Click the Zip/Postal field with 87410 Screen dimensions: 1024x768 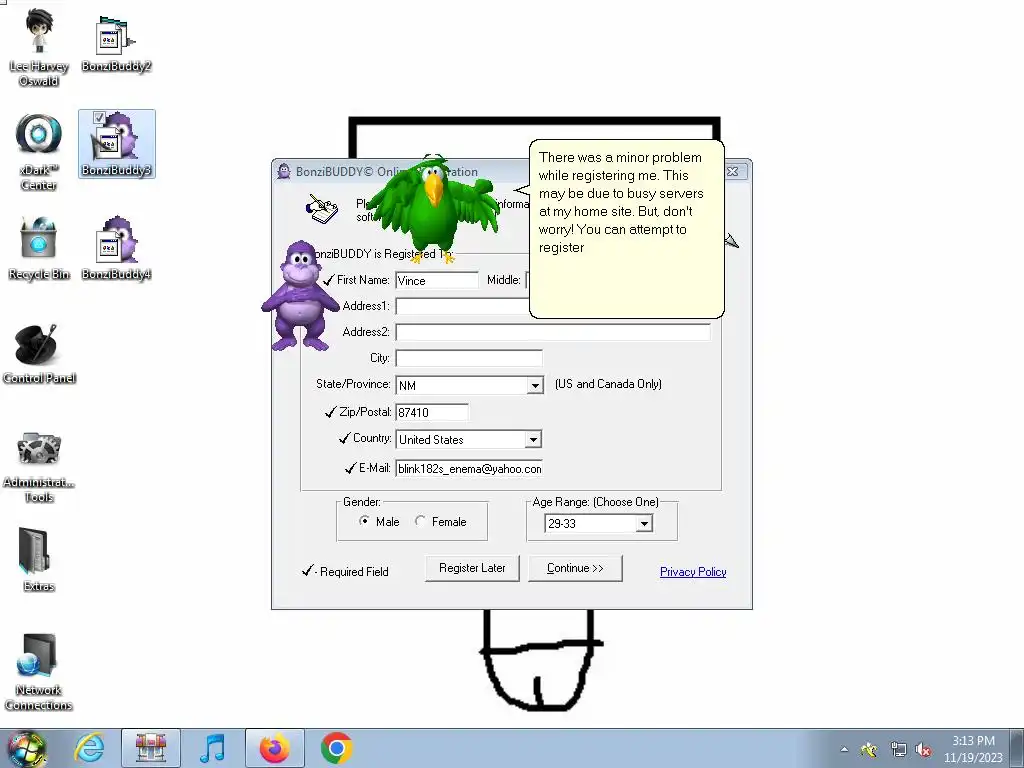pos(432,412)
